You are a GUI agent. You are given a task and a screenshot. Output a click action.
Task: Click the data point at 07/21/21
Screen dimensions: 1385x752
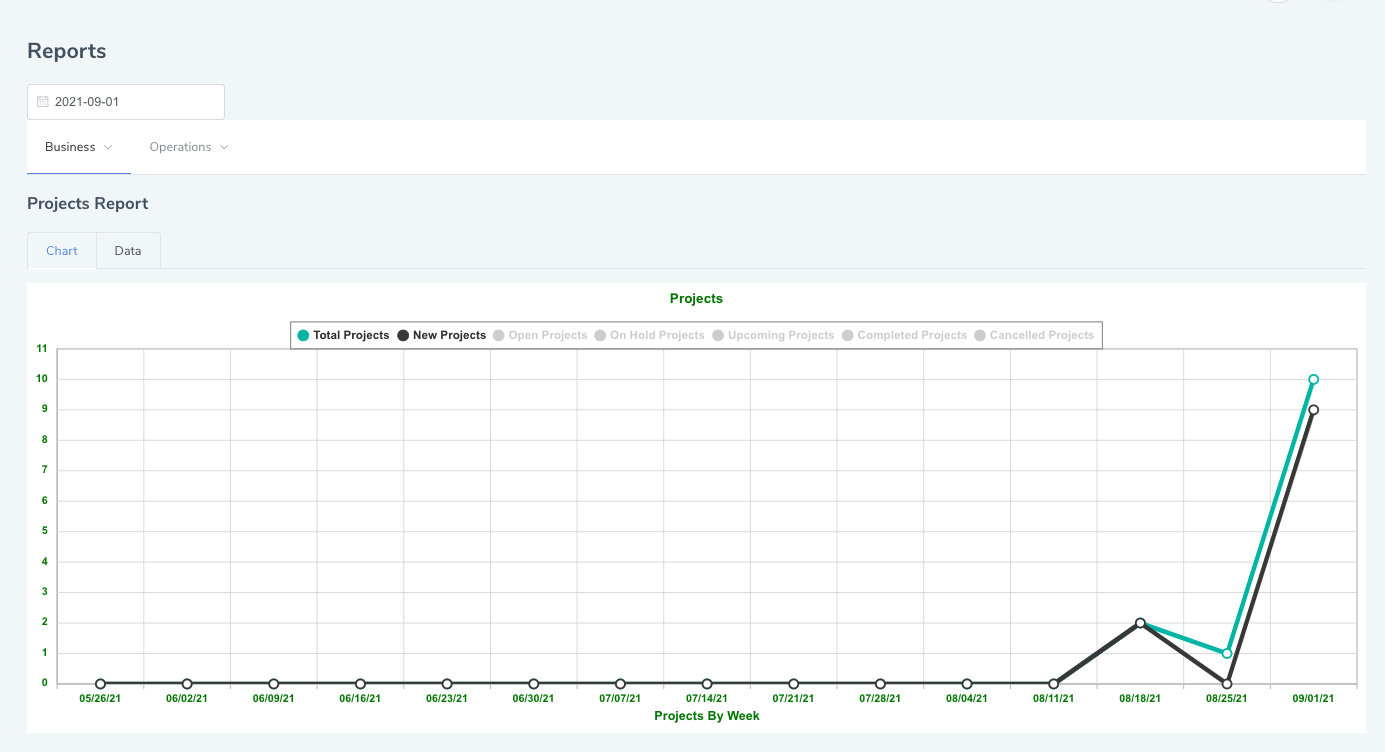pos(793,684)
